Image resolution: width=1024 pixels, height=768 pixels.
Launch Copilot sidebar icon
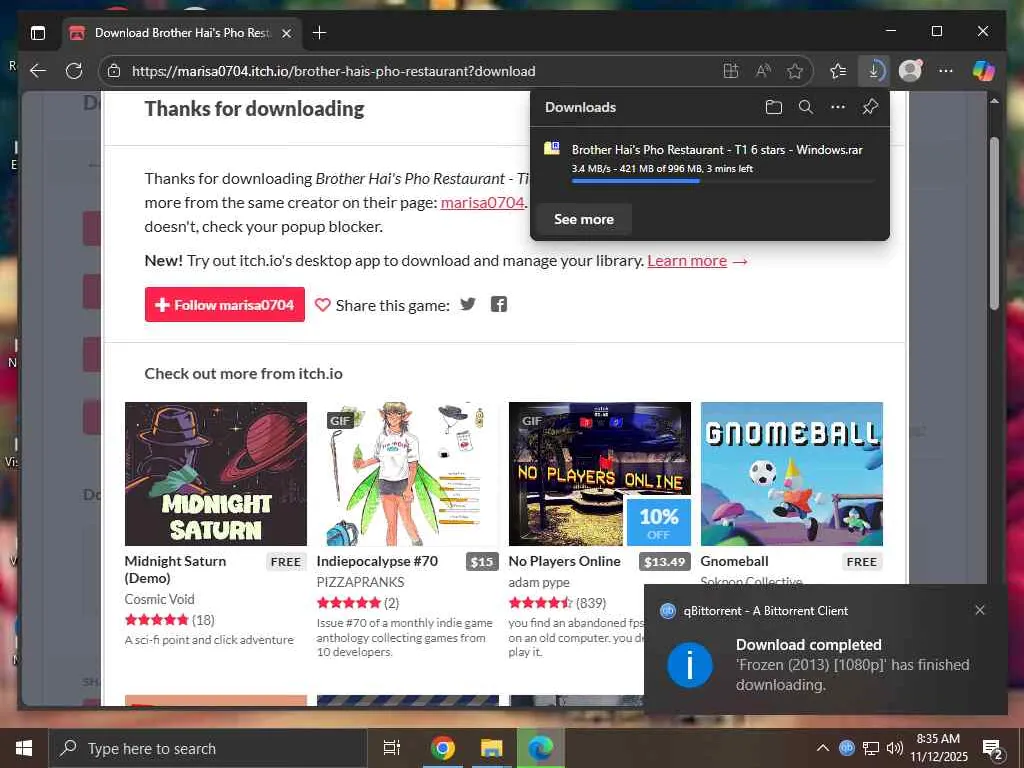984,71
